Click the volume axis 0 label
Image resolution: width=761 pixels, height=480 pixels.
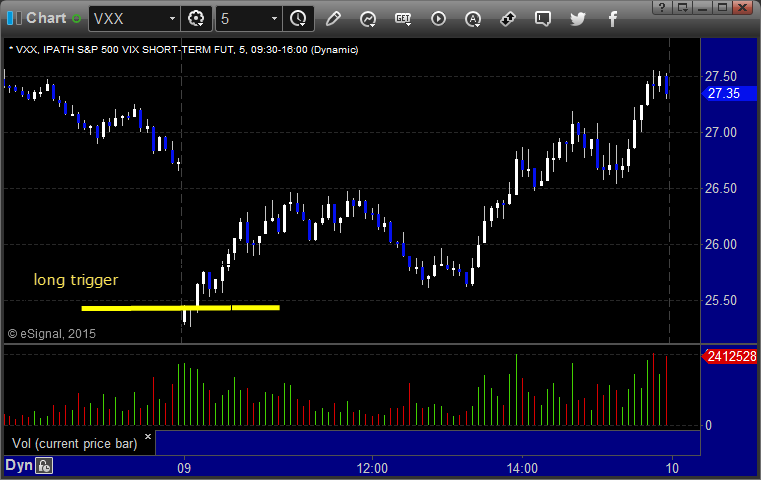[708, 425]
